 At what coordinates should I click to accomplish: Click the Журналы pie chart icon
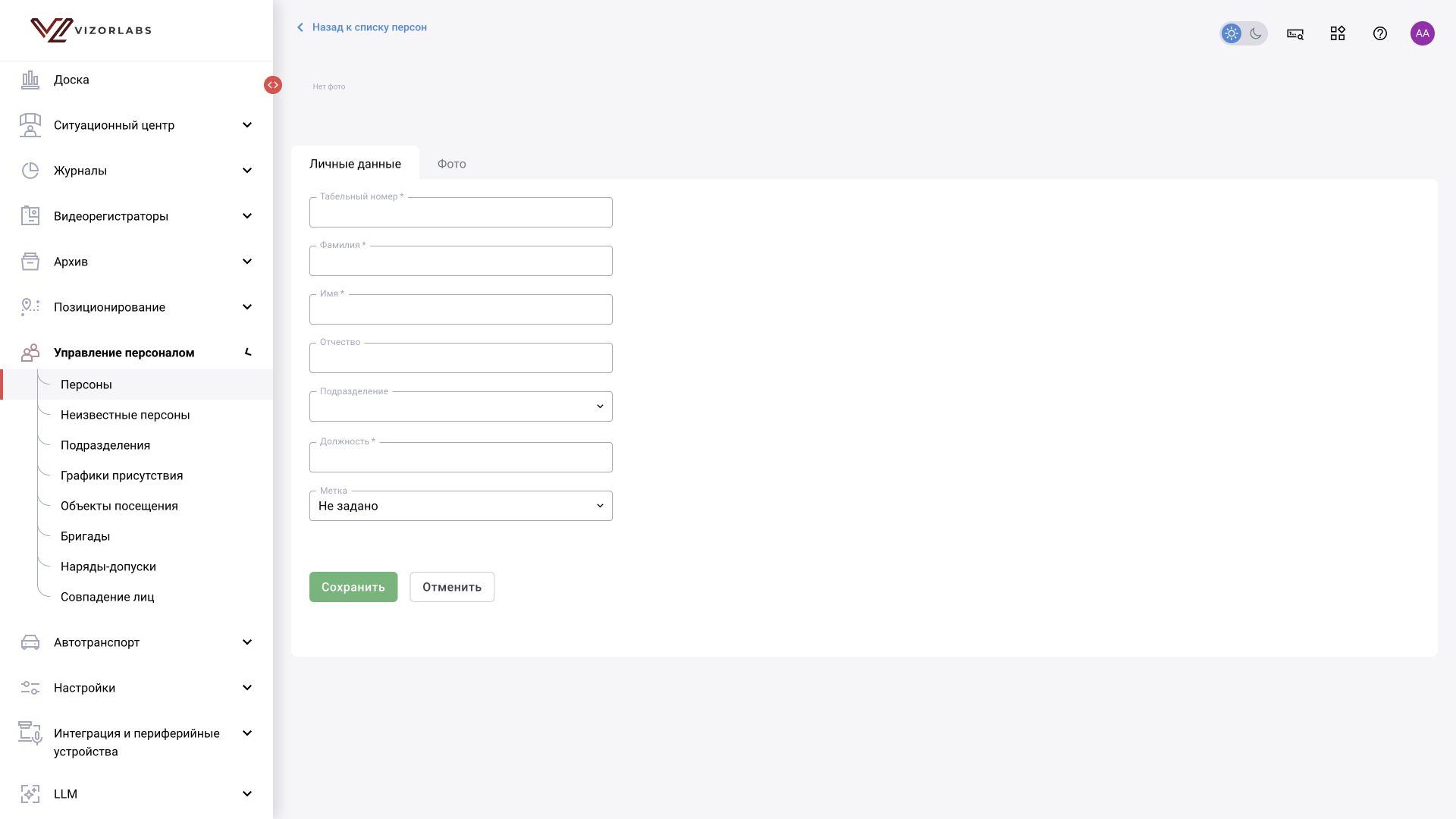tap(30, 171)
